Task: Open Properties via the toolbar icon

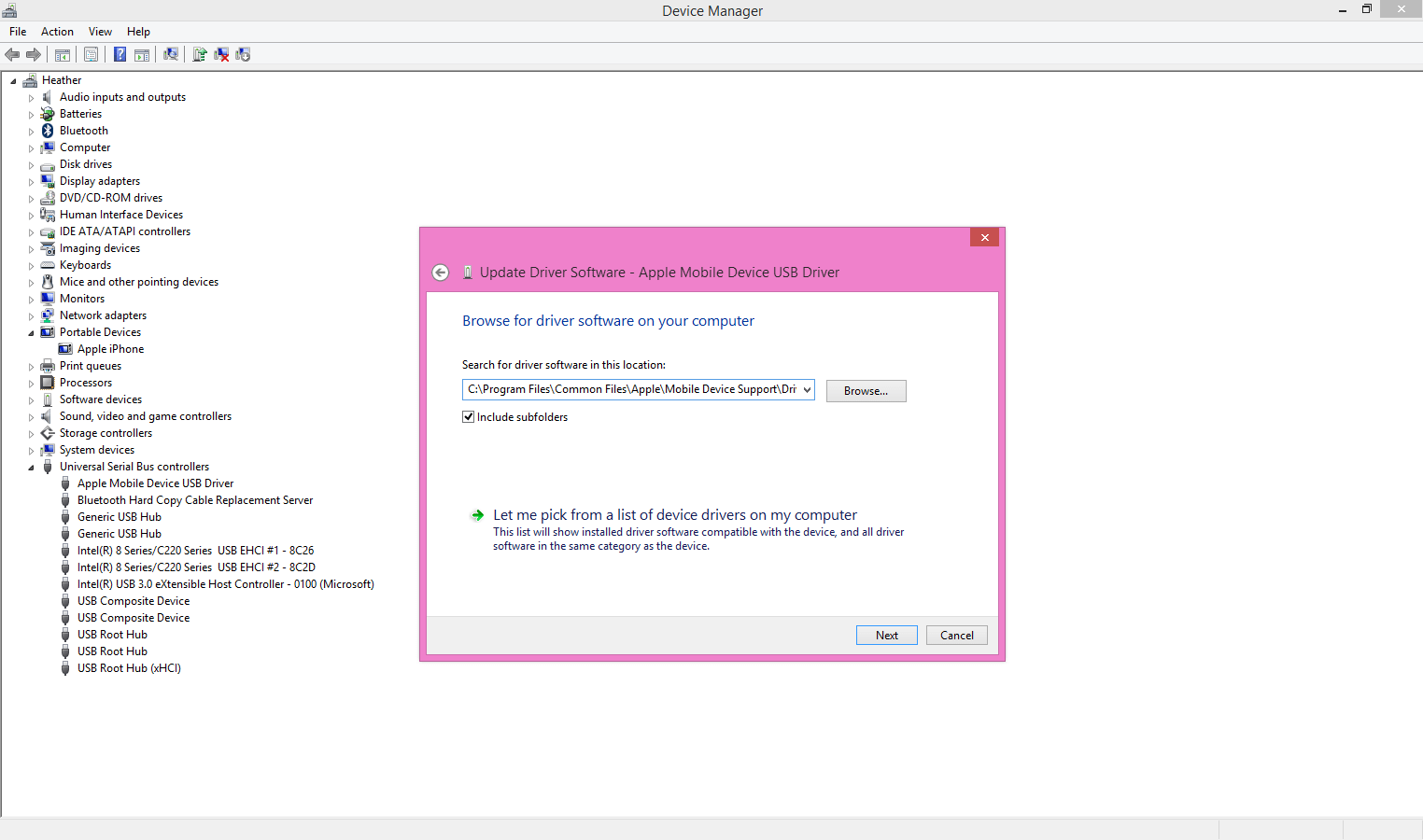Action: click(x=91, y=54)
